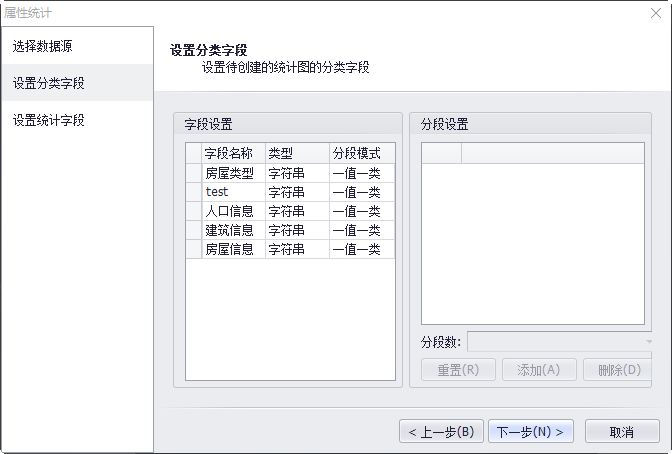Cancel the wizard with 取消
672x454 pixels.
tap(621, 432)
